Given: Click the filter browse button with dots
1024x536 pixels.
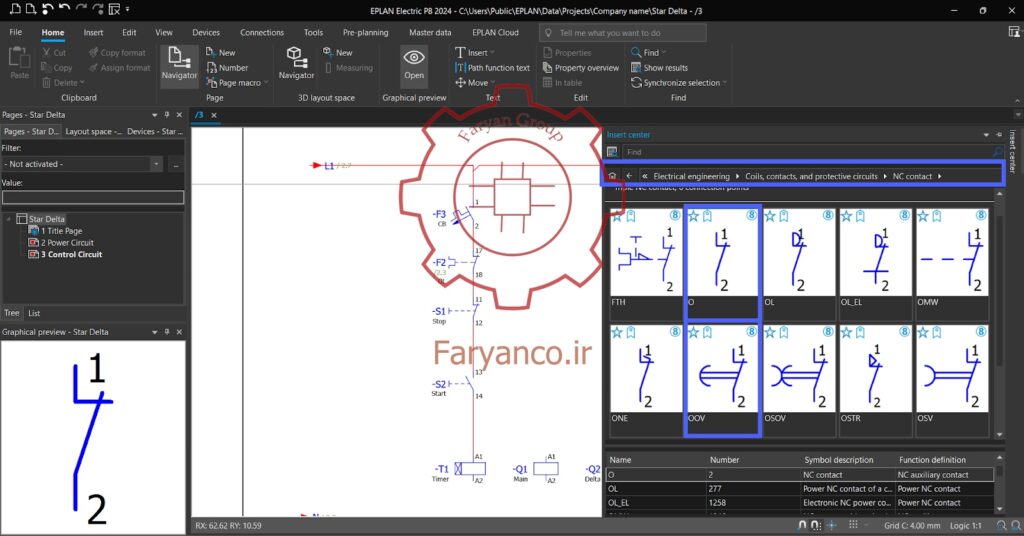Looking at the screenshot, I should point(176,164).
